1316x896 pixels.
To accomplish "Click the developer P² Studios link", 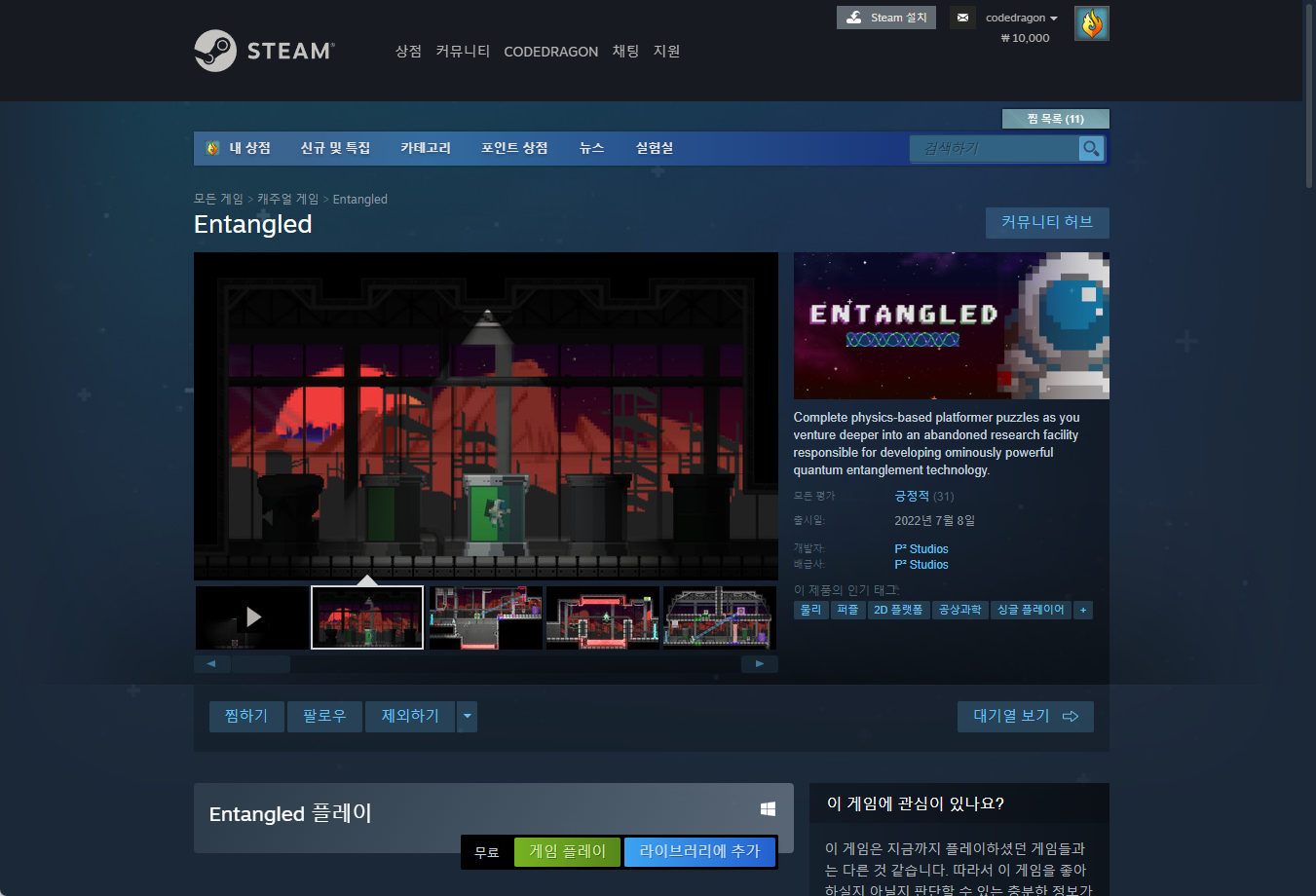I will pyautogui.click(x=921, y=549).
